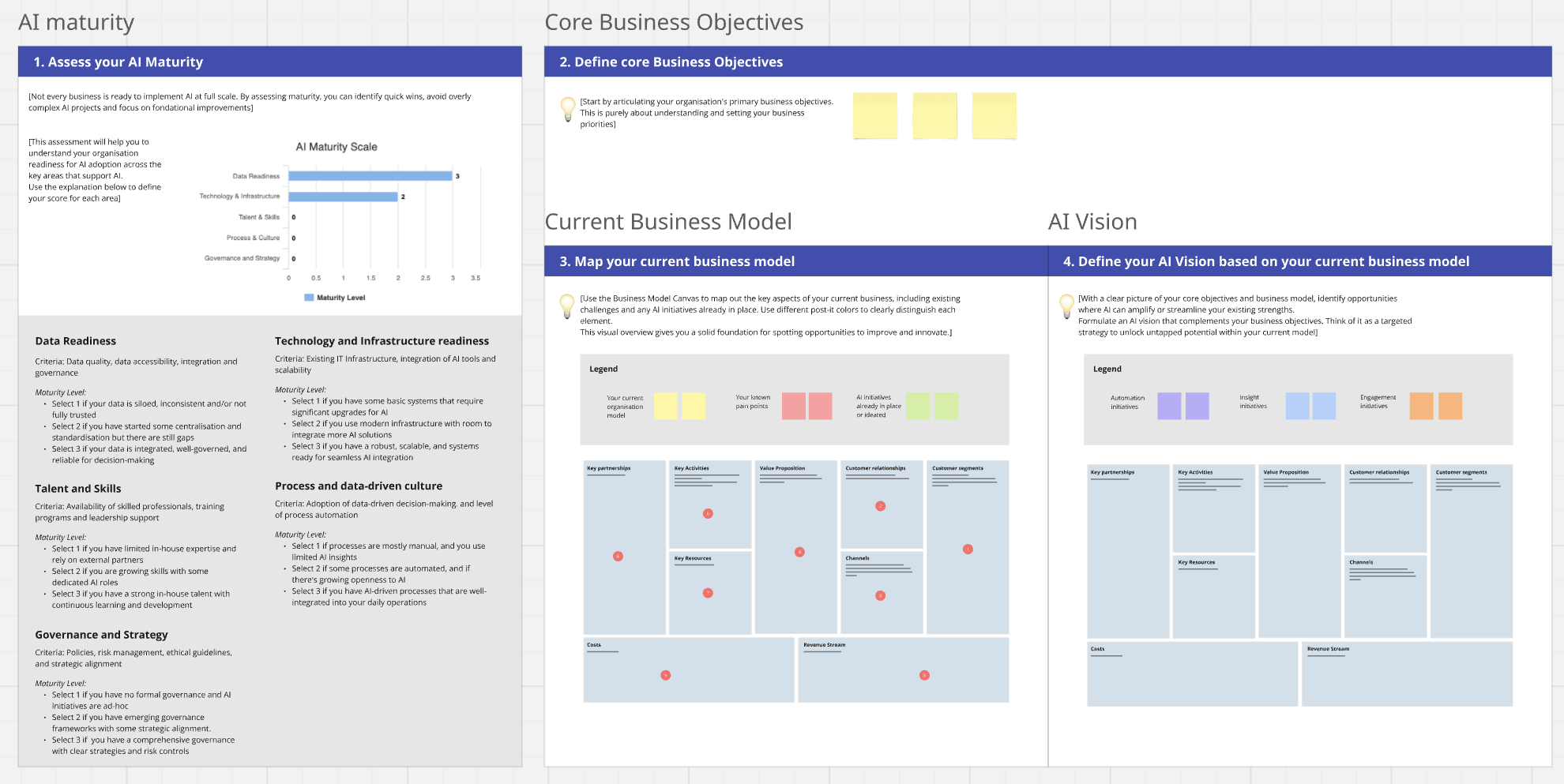Click marker 9 in the Costs box
1564x784 pixels.
(665, 675)
